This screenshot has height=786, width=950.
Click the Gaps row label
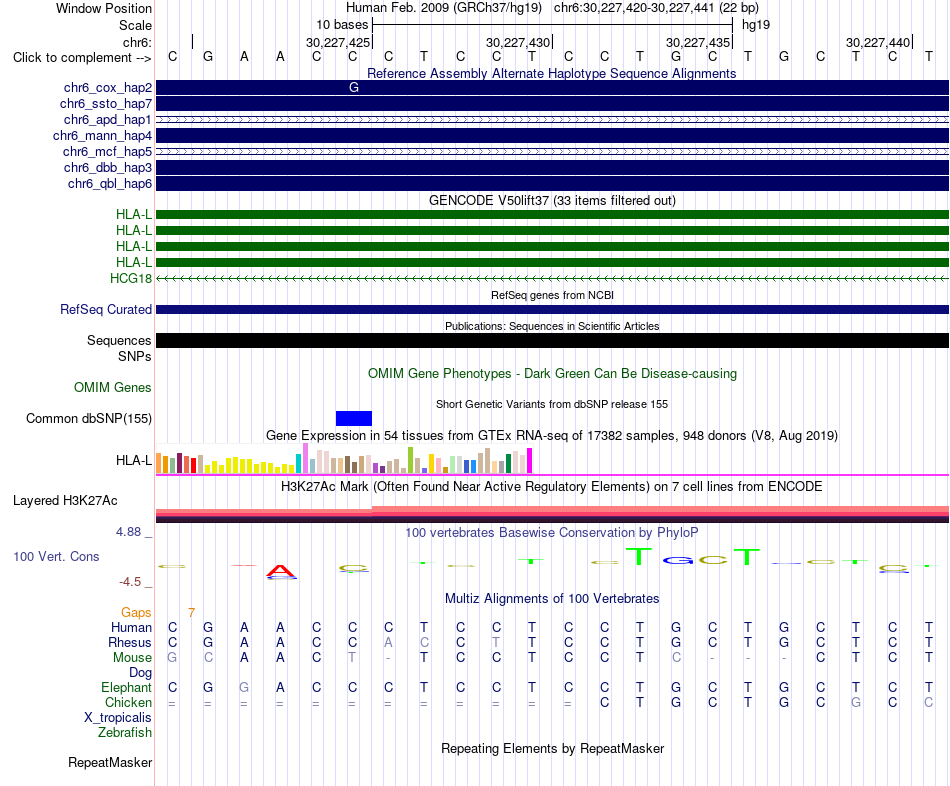[136, 612]
